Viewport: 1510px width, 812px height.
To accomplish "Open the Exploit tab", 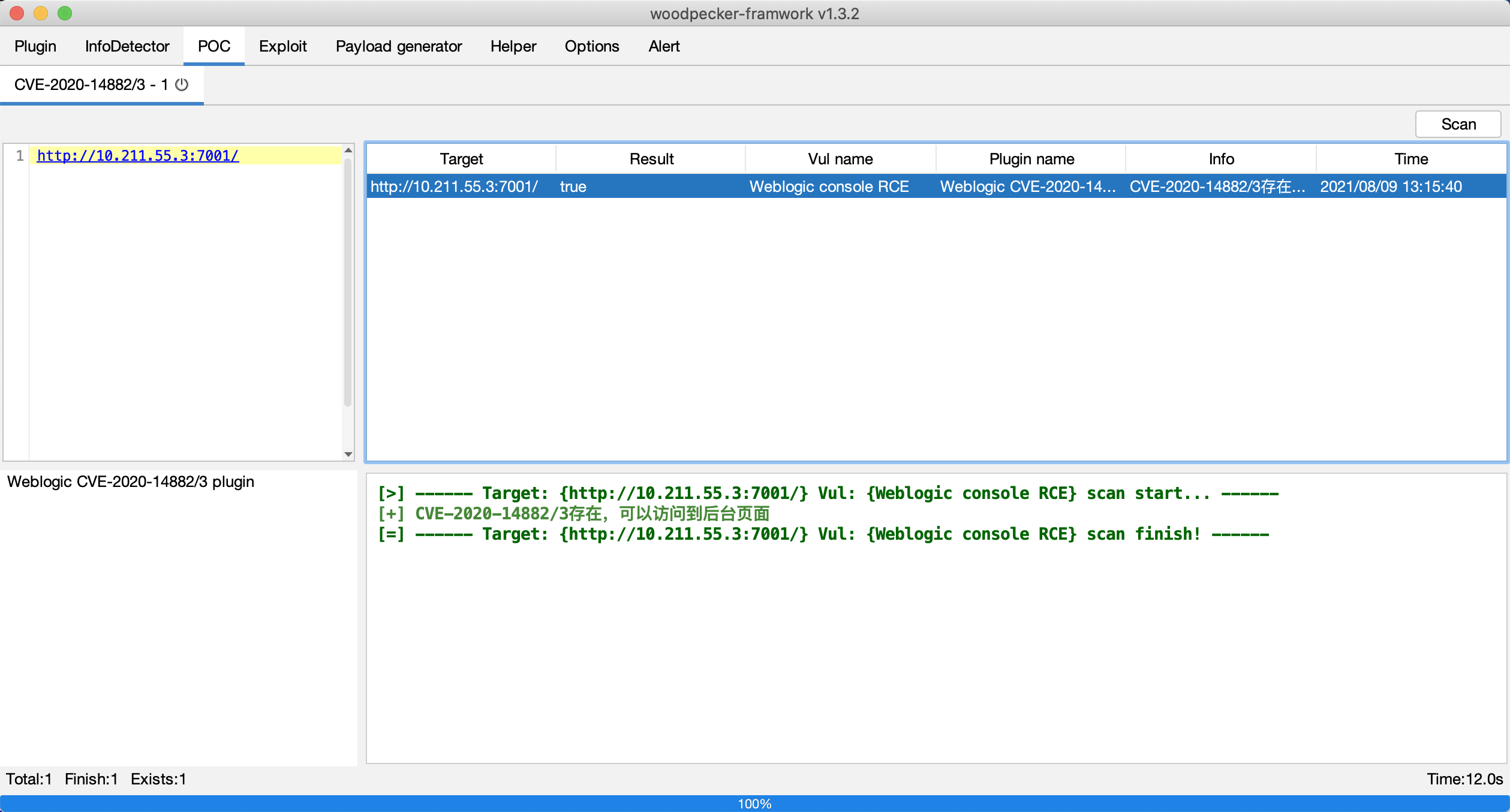I will (282, 46).
